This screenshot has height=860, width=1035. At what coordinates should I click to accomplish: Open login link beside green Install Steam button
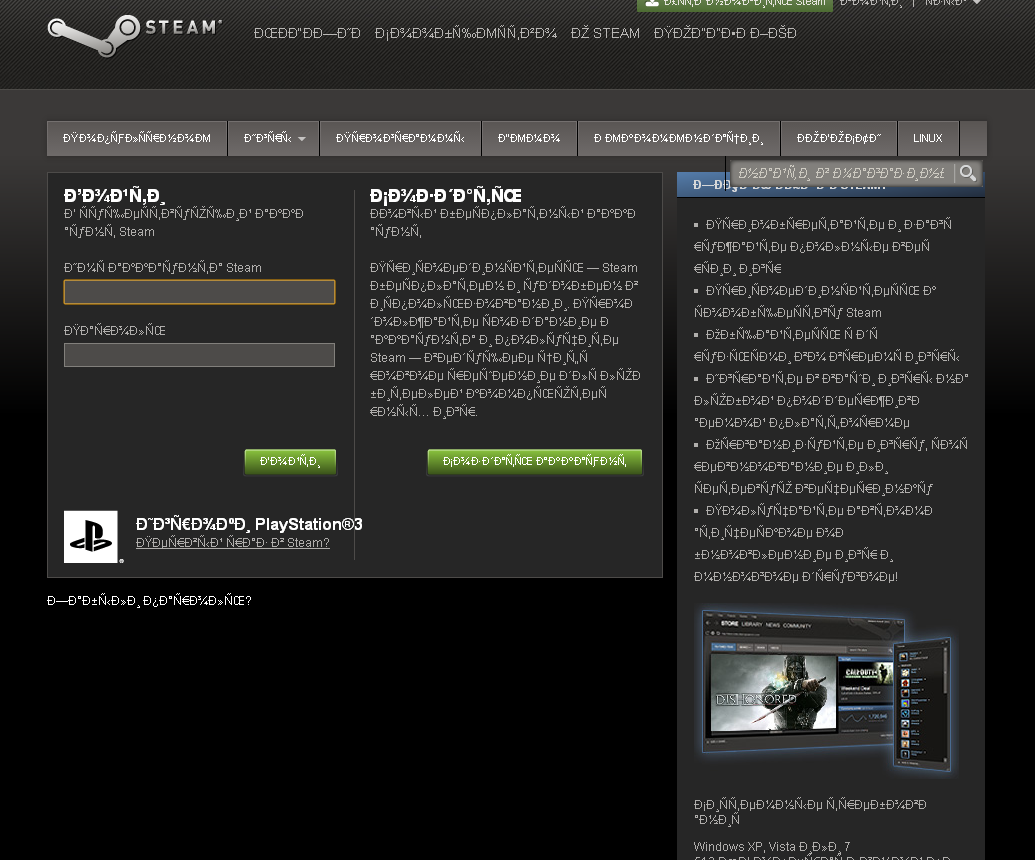[870, 3]
